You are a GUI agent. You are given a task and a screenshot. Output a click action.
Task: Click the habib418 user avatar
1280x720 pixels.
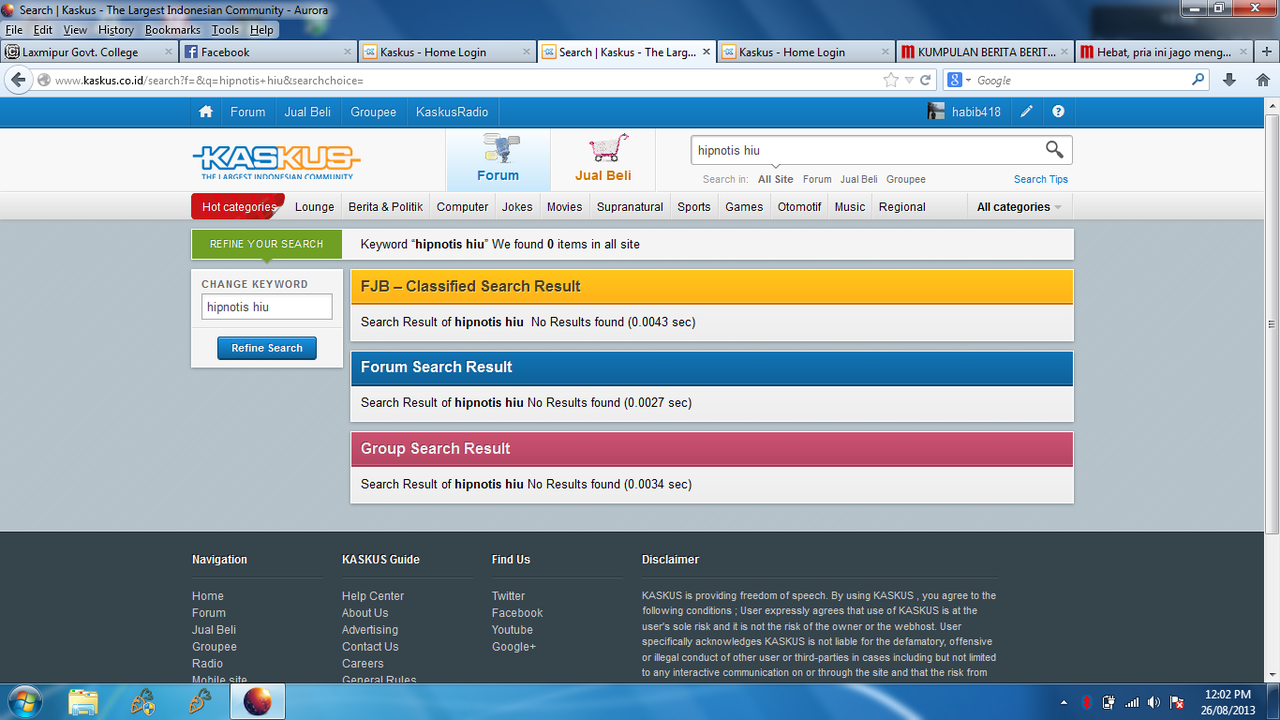936,112
